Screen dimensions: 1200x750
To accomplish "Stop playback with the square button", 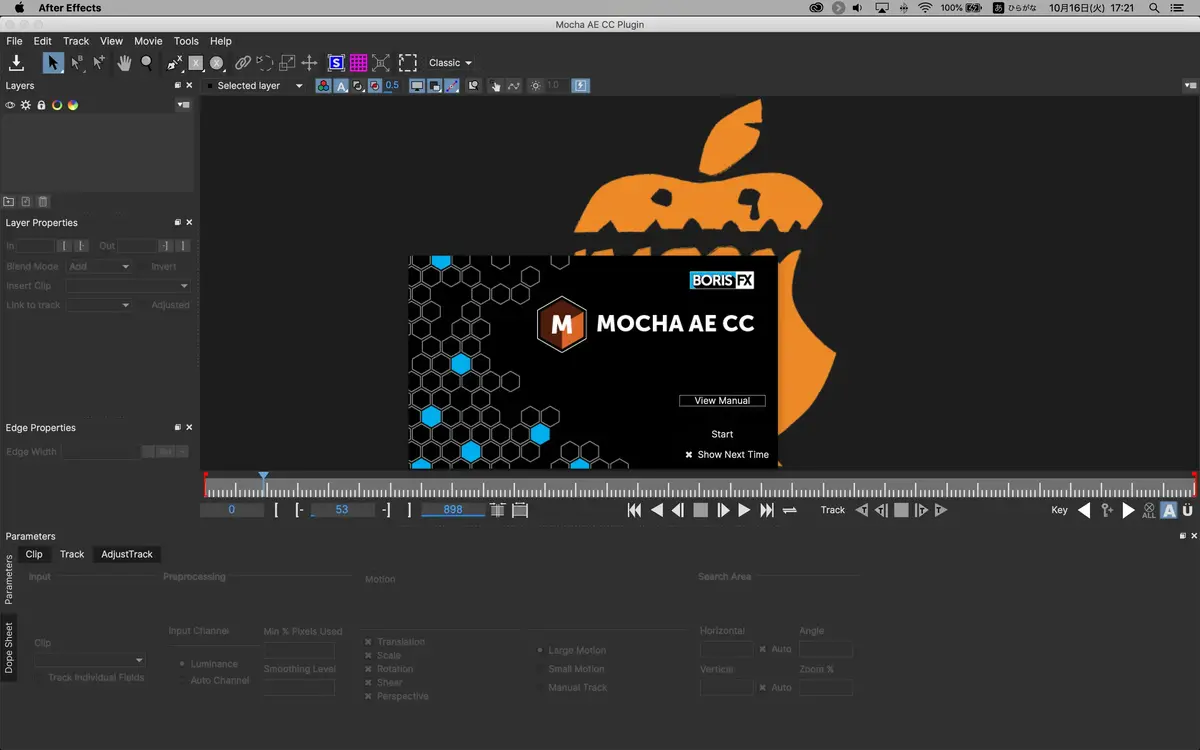I will tap(700, 510).
